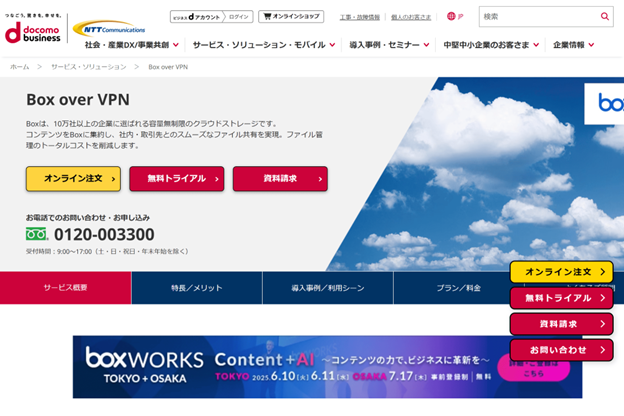Open 個人のお客さま link
This screenshot has width=624, height=416.
[x=411, y=17]
